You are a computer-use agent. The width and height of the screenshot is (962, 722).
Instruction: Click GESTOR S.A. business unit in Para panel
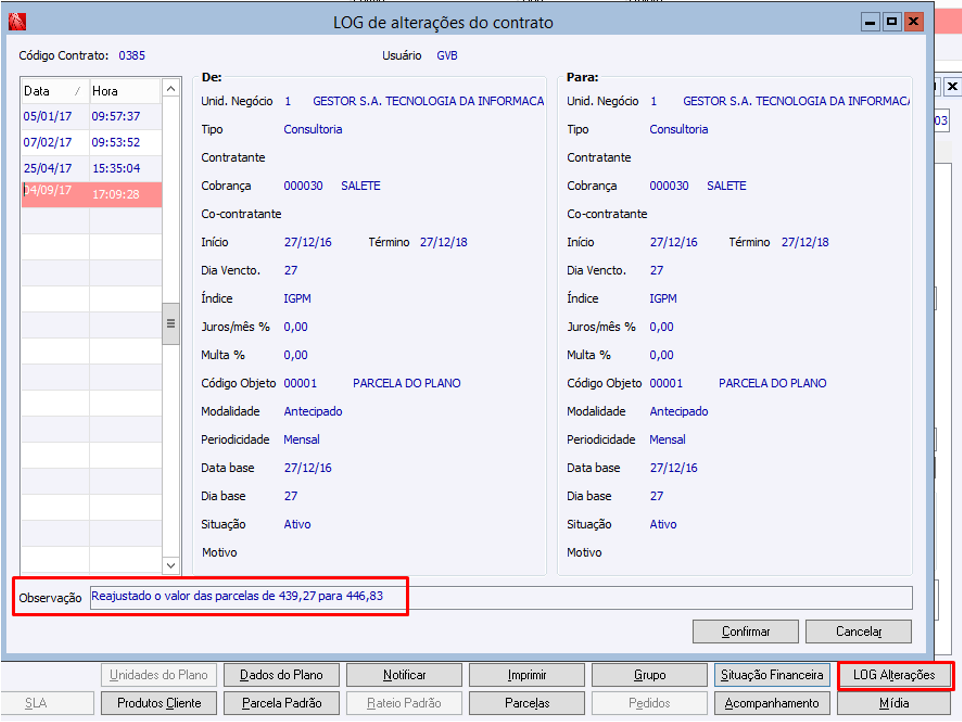tap(796, 101)
